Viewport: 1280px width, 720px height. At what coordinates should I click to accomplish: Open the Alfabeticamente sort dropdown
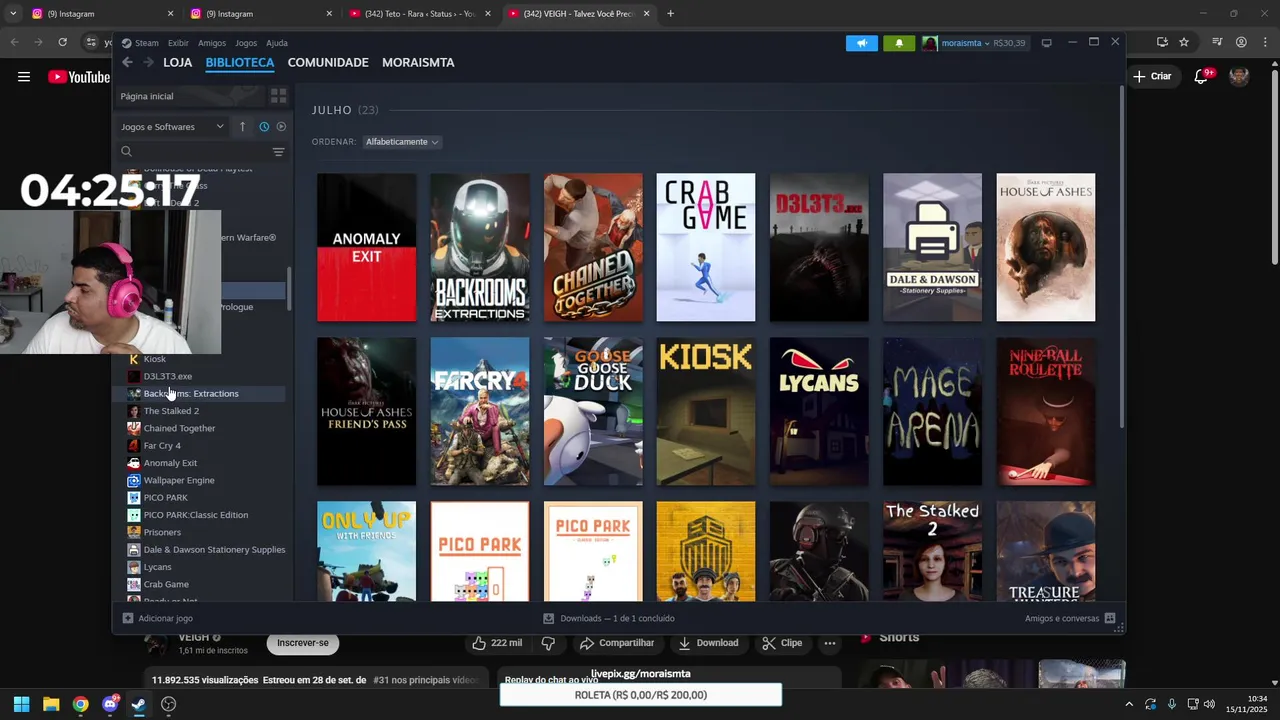(x=402, y=142)
